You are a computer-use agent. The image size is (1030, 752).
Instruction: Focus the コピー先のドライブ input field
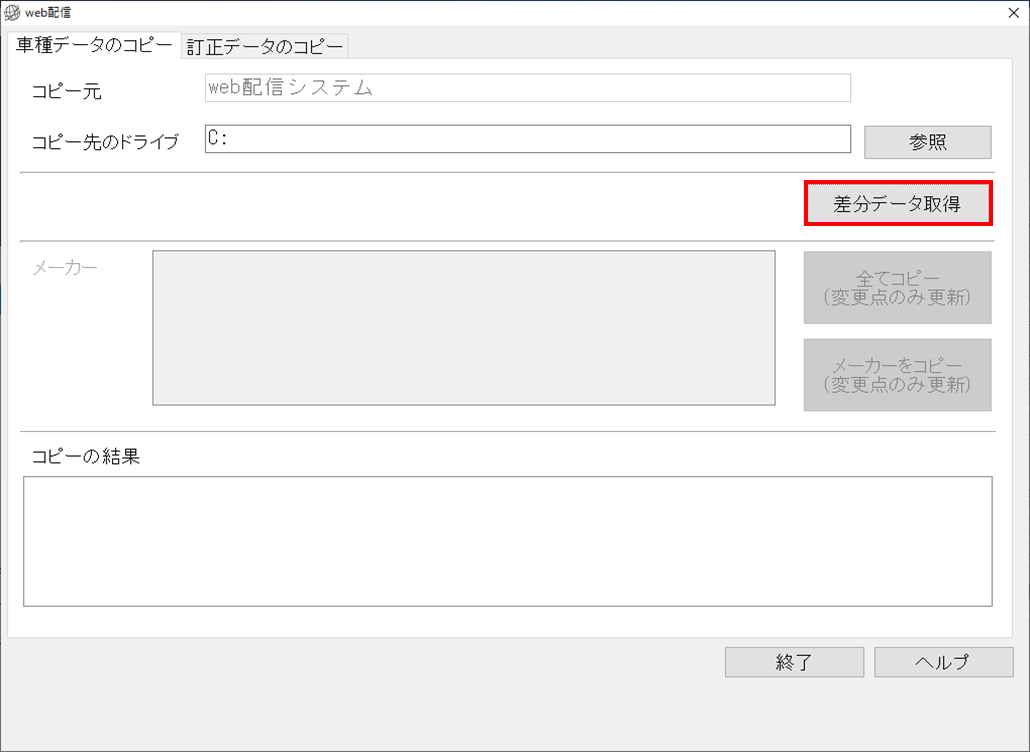(x=527, y=139)
